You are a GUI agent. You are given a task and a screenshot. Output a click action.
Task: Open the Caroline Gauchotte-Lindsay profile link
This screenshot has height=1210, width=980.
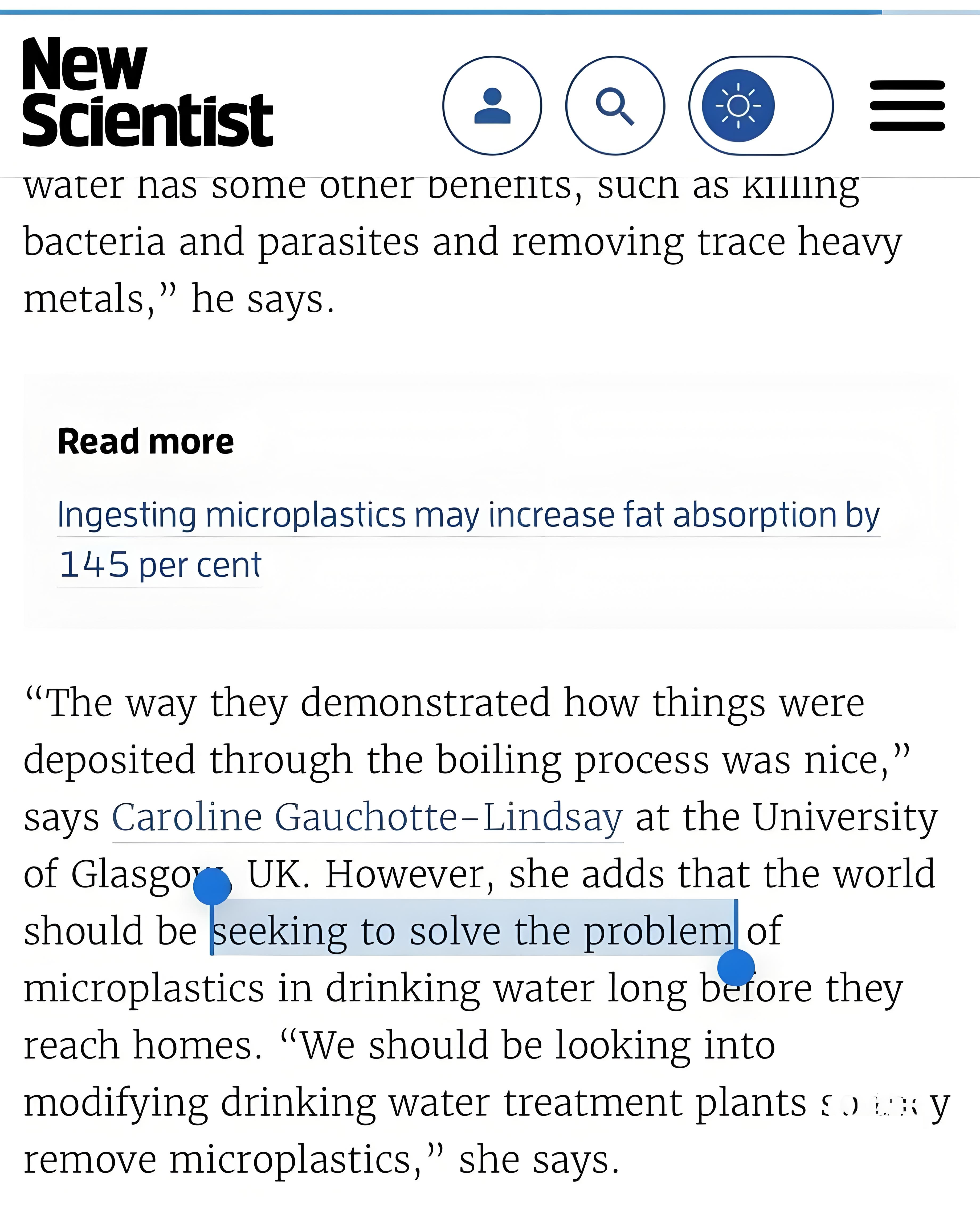click(x=367, y=817)
